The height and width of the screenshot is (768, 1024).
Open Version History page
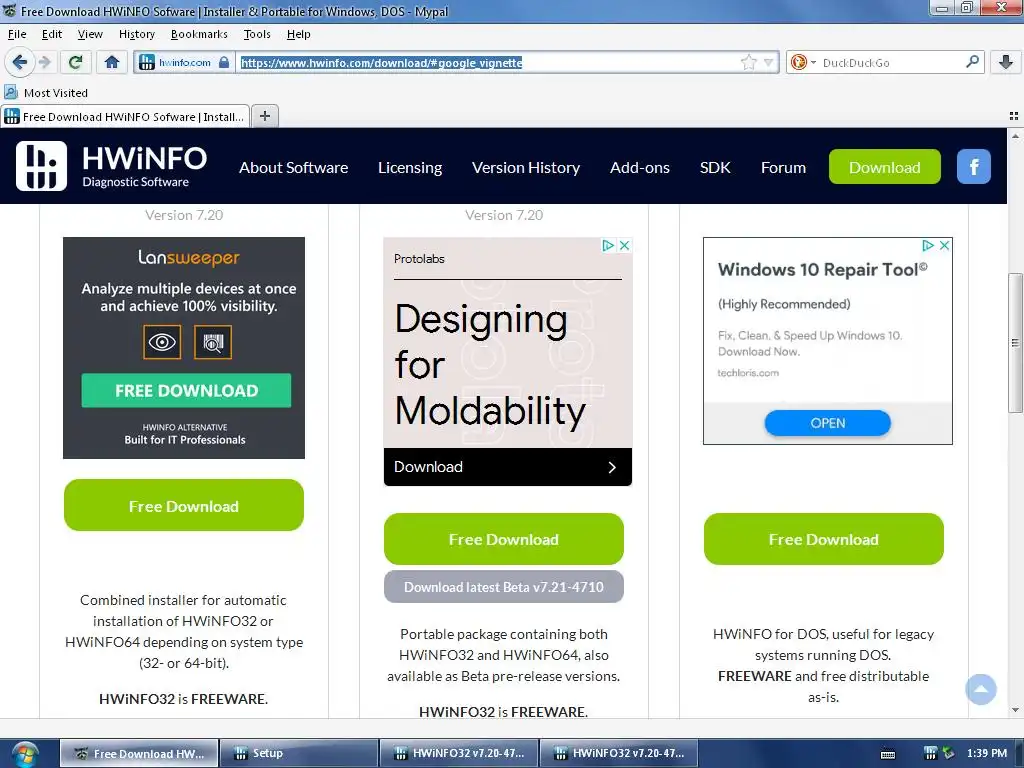pos(526,168)
